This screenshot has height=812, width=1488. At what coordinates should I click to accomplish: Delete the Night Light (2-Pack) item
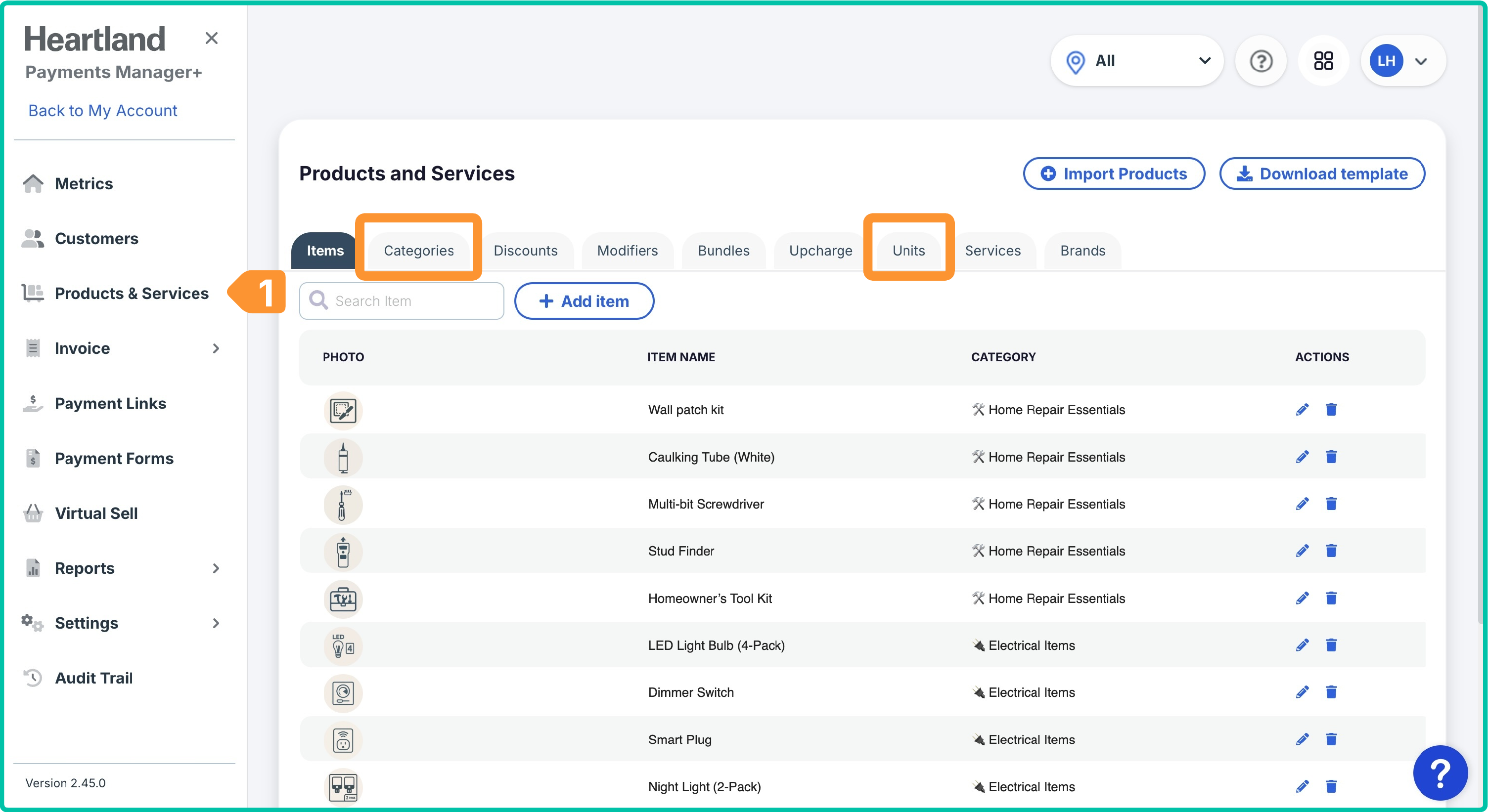coord(1331,787)
